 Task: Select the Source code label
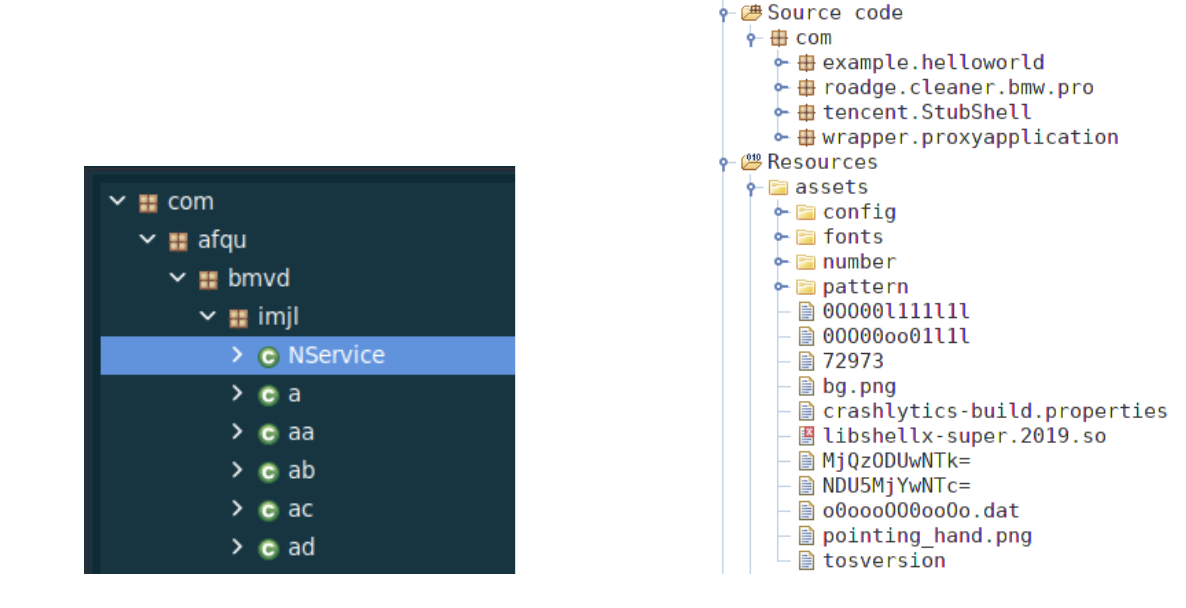tap(835, 13)
